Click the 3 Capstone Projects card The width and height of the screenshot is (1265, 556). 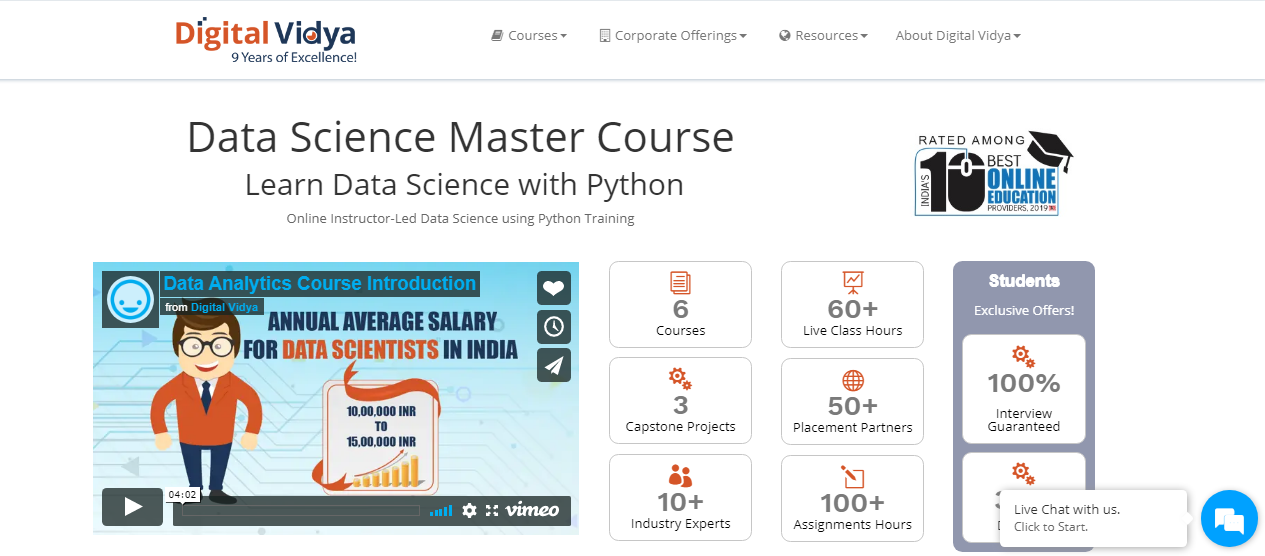(x=680, y=401)
